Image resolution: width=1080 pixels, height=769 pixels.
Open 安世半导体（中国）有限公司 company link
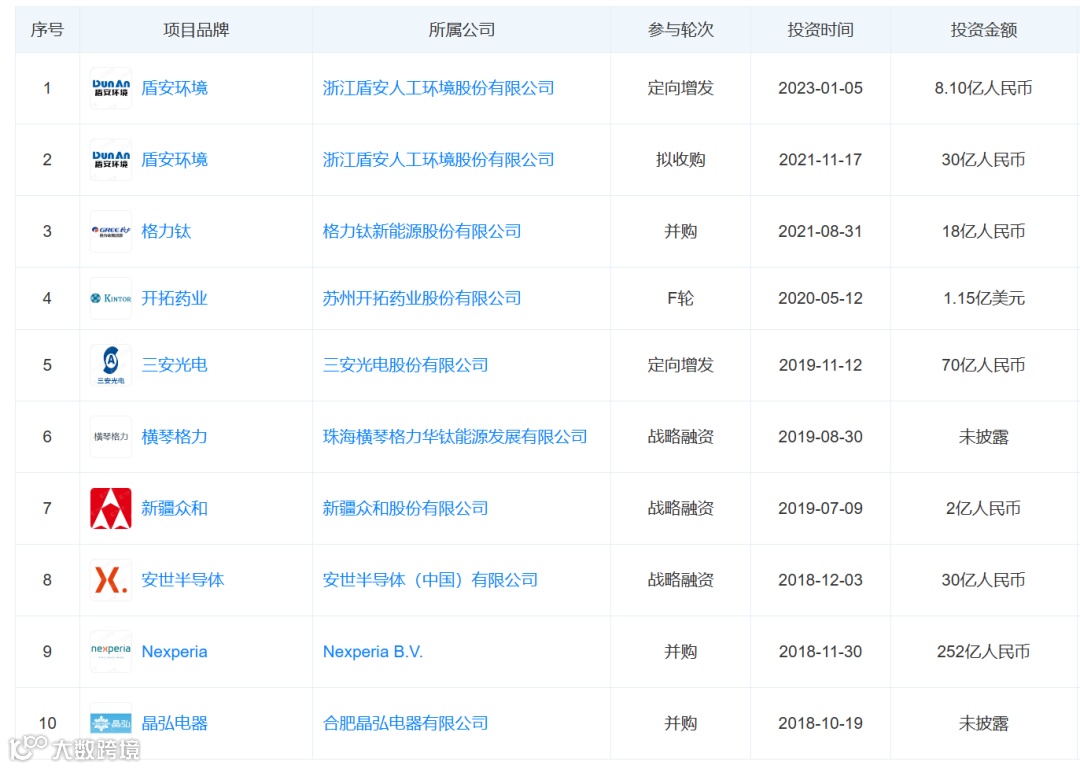pos(430,580)
